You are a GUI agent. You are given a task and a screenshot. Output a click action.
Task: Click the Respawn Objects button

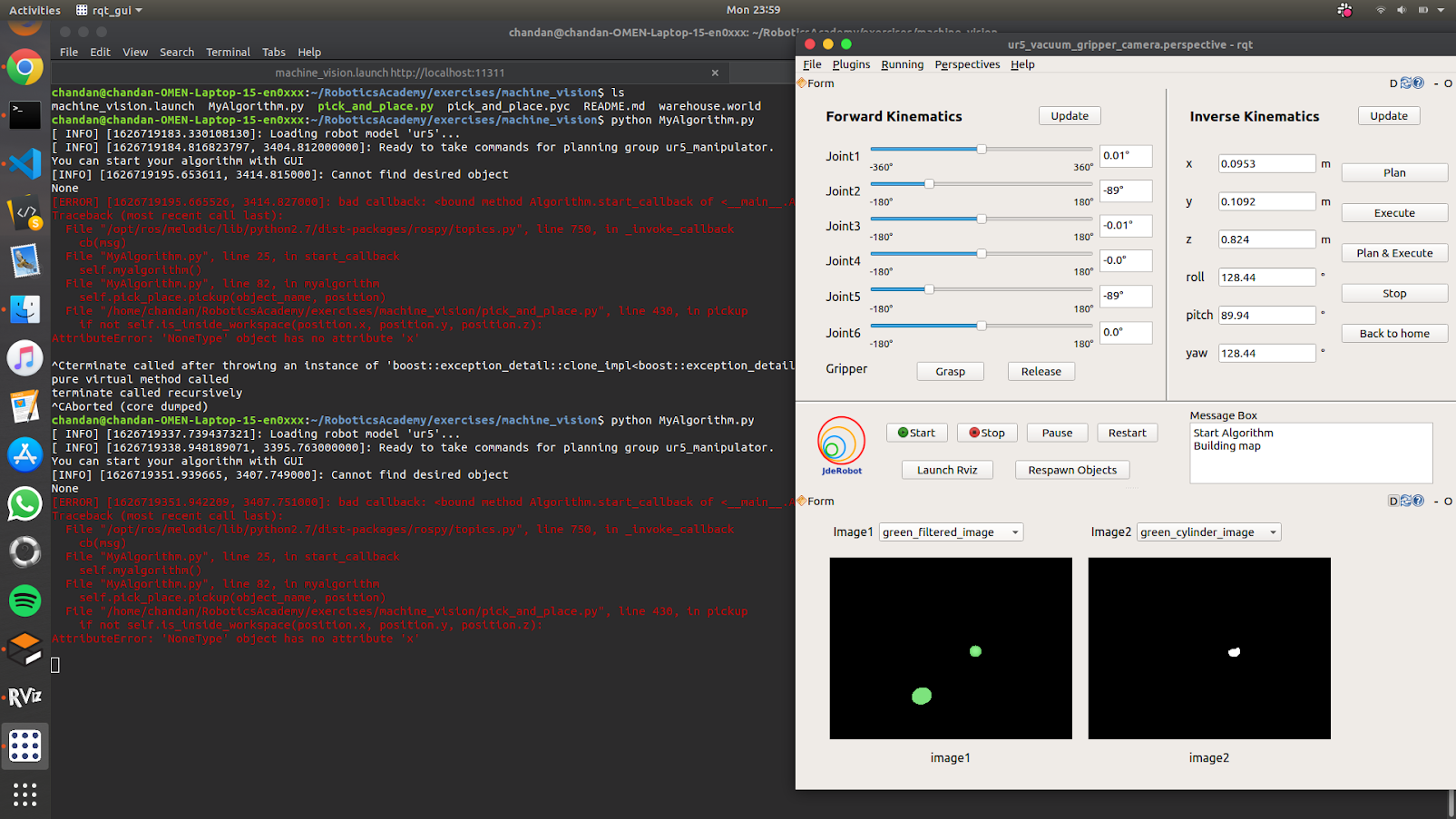click(x=1071, y=470)
